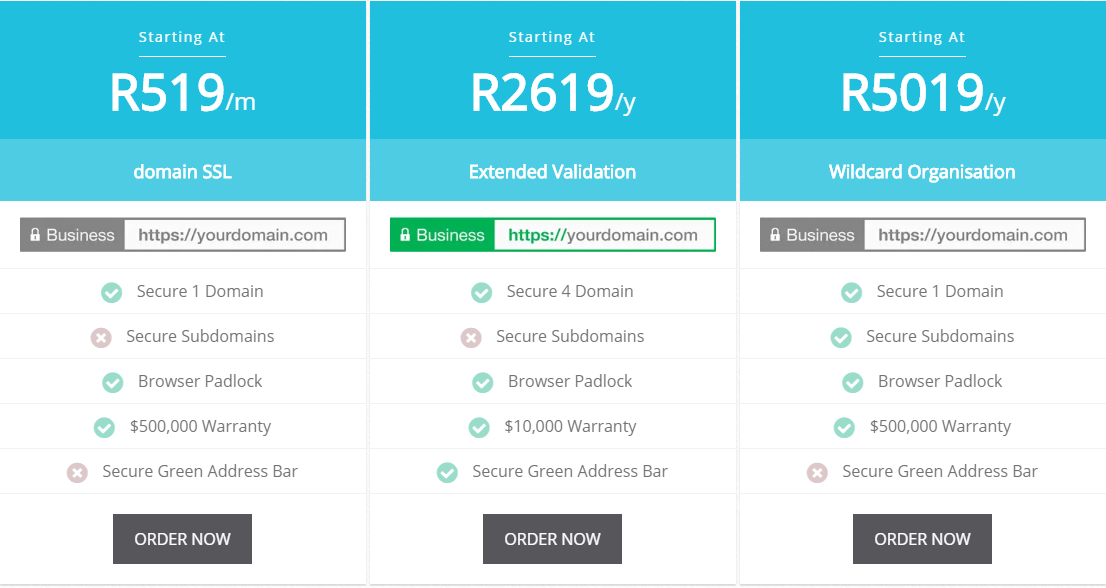1106x588 pixels.
Task: Click green check beside Secure 4 Domain
Action: click(482, 292)
